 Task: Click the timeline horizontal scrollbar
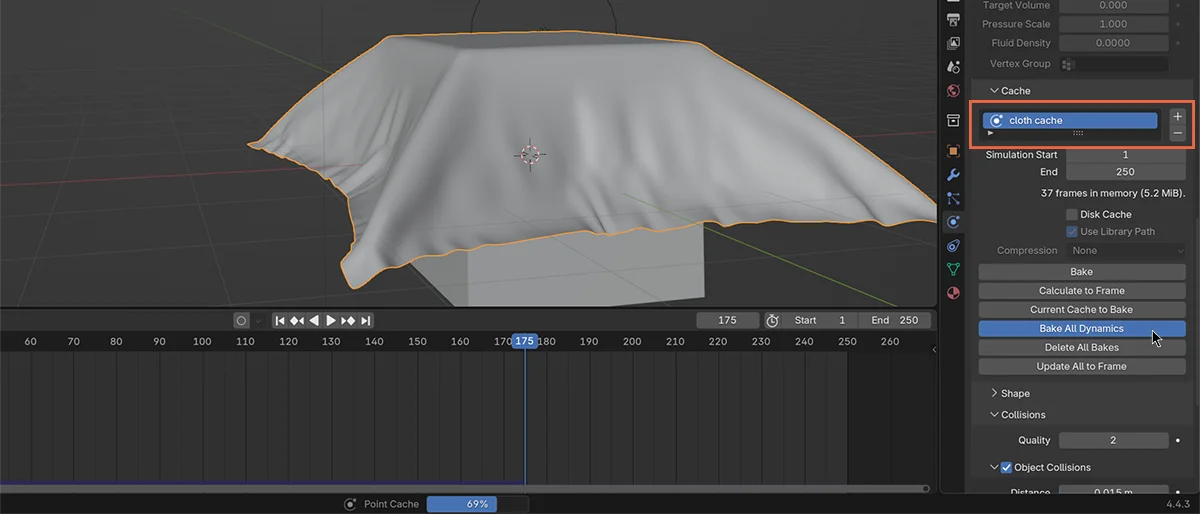pyautogui.click(x=465, y=488)
